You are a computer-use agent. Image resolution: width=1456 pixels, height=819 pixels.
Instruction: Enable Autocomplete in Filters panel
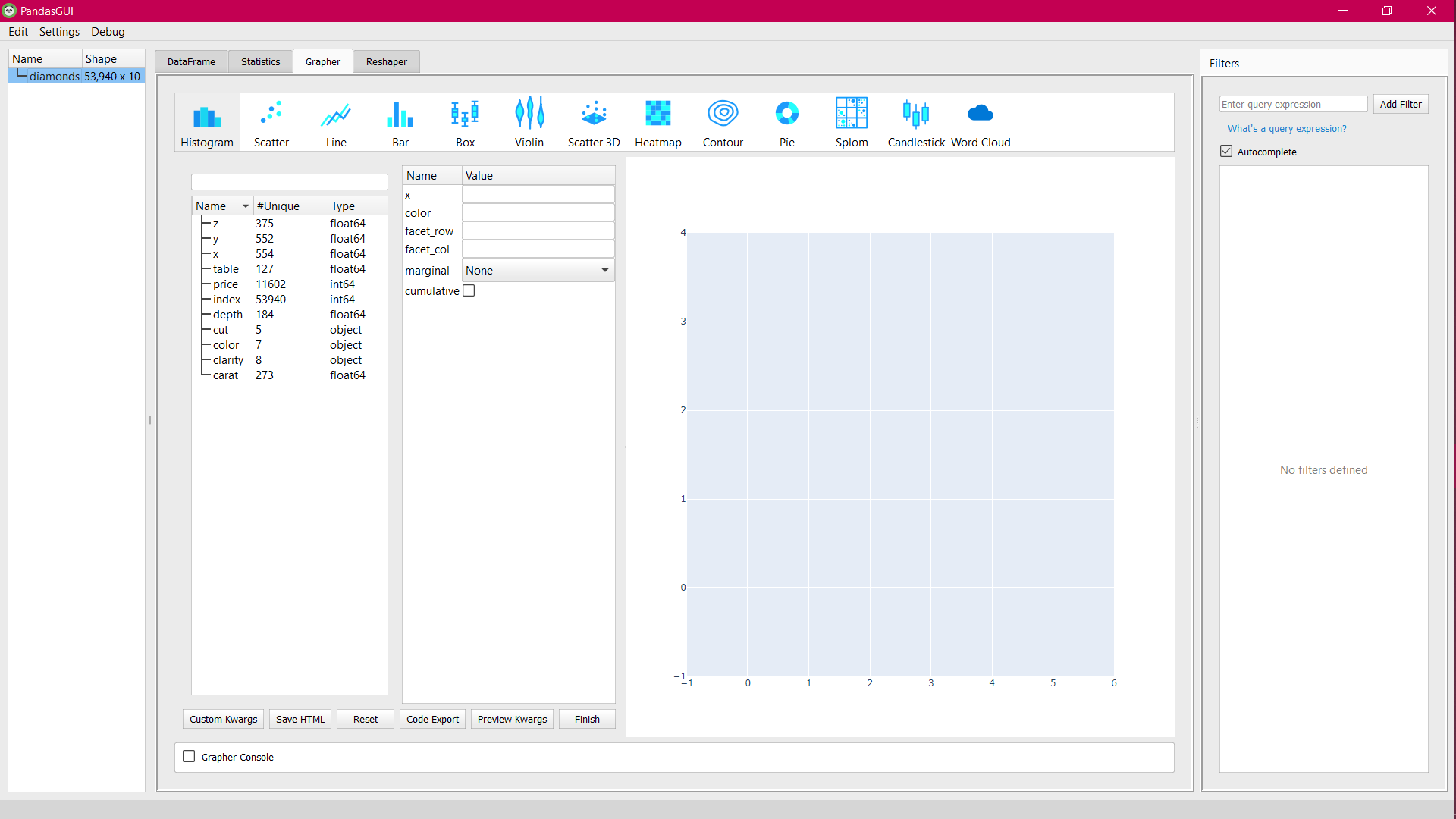click(1227, 152)
